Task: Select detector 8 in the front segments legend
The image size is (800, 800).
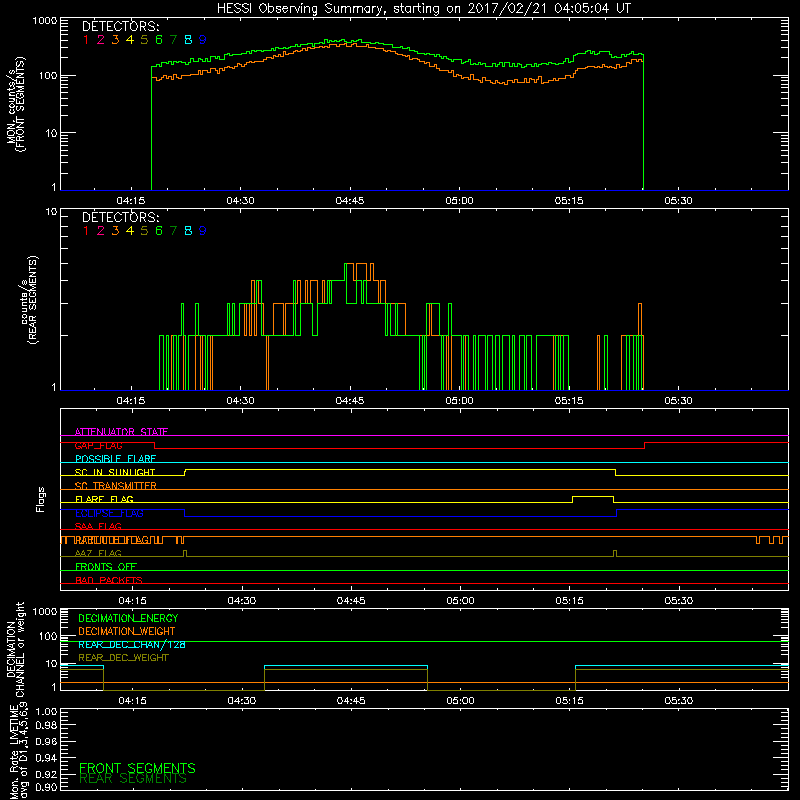Action: (x=188, y=40)
